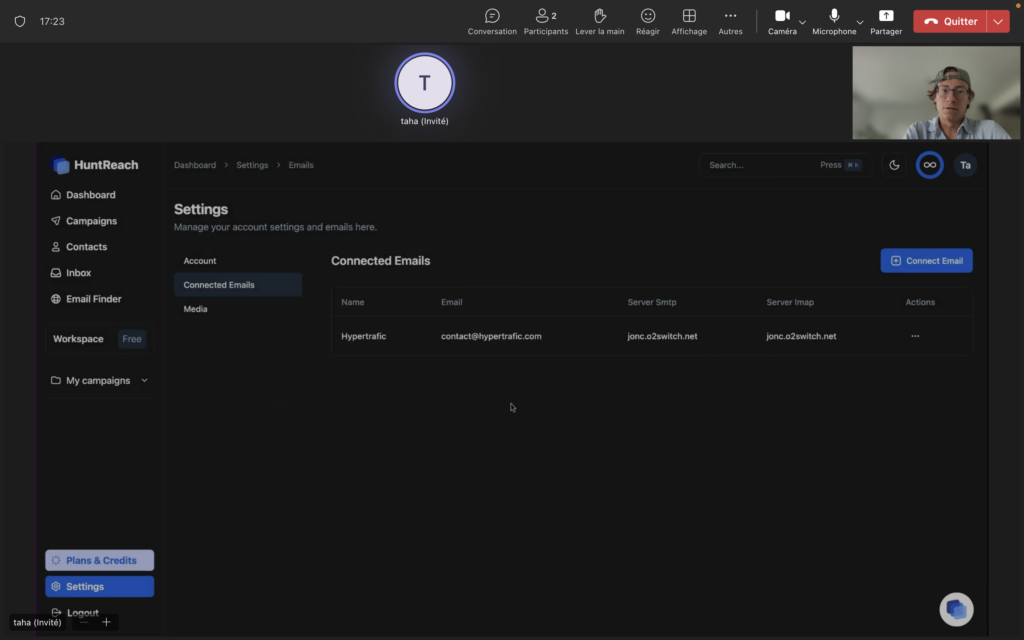The width and height of the screenshot is (1024, 640).
Task: Select the Media settings tab
Action: pos(196,309)
